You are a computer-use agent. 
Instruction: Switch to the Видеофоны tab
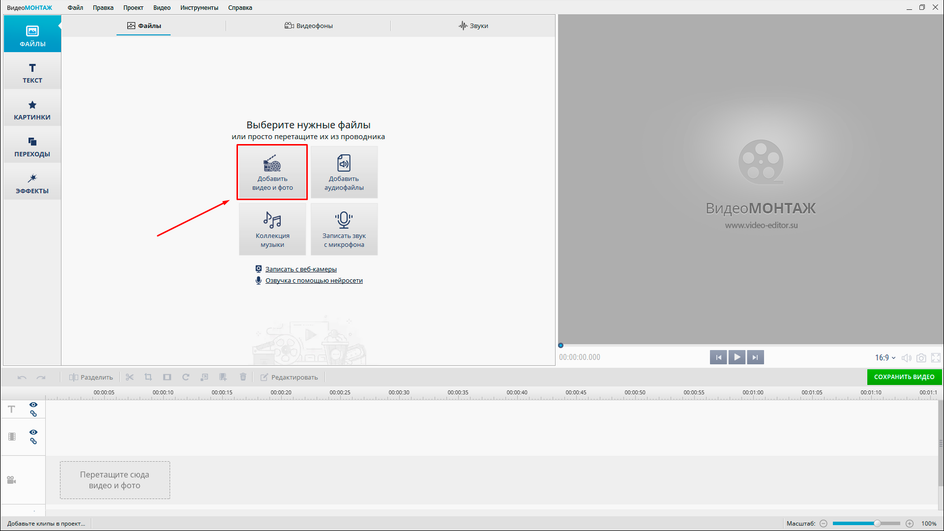tap(308, 26)
